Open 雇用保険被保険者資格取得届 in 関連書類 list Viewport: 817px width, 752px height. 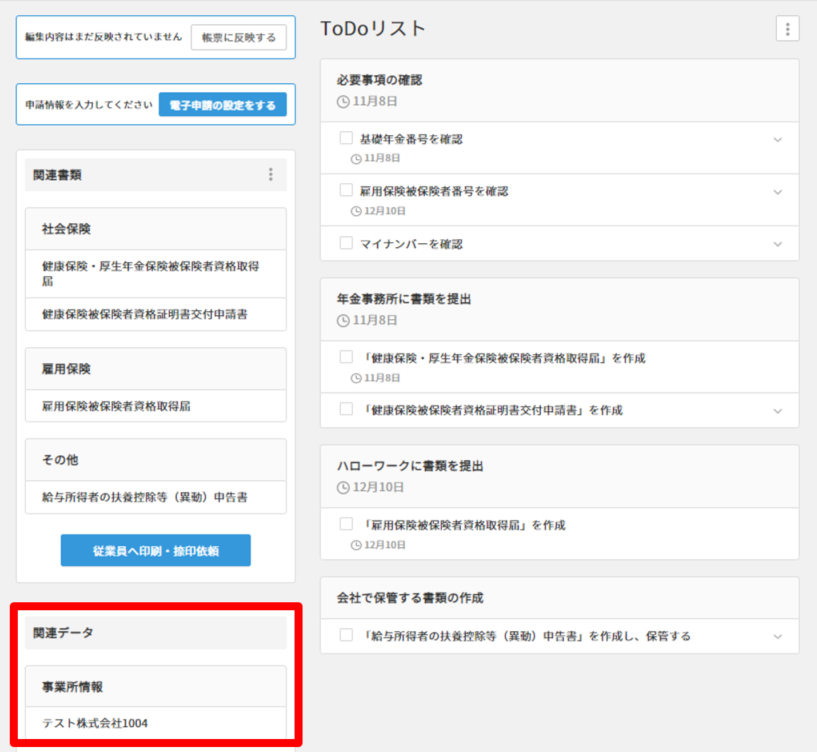click(x=116, y=406)
